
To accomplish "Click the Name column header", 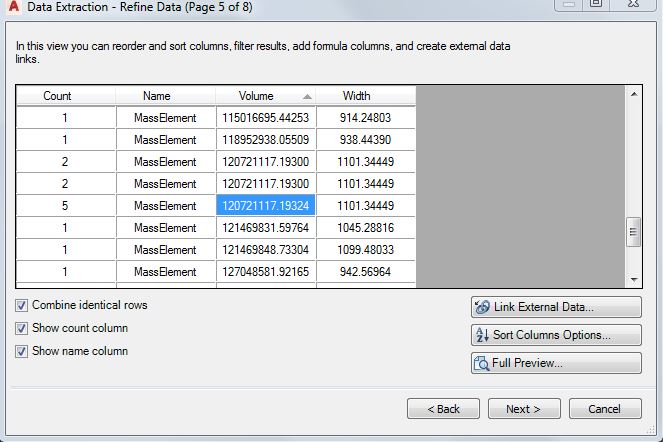I will pyautogui.click(x=166, y=96).
